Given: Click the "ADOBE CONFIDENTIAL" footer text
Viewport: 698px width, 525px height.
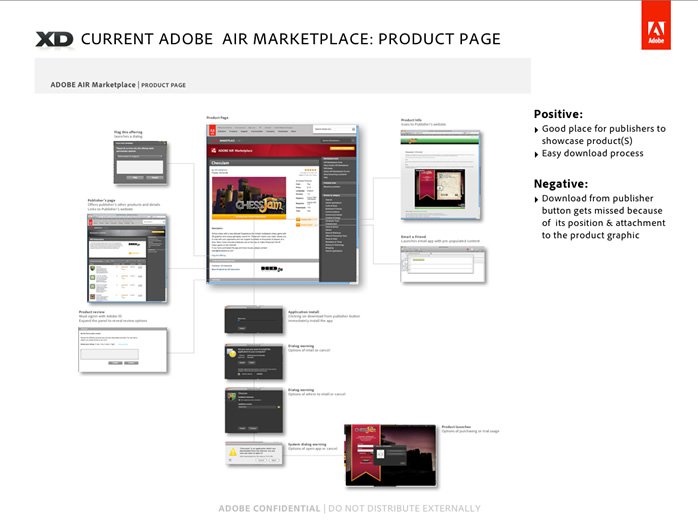Looking at the screenshot, I should pos(269,509).
